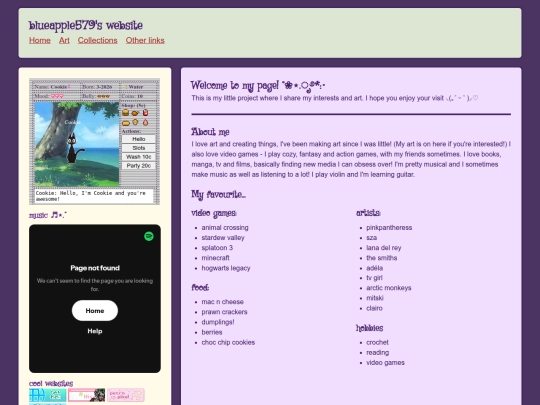Click 'sza' in the artists list
This screenshot has width=540, height=405.
(x=372, y=238)
